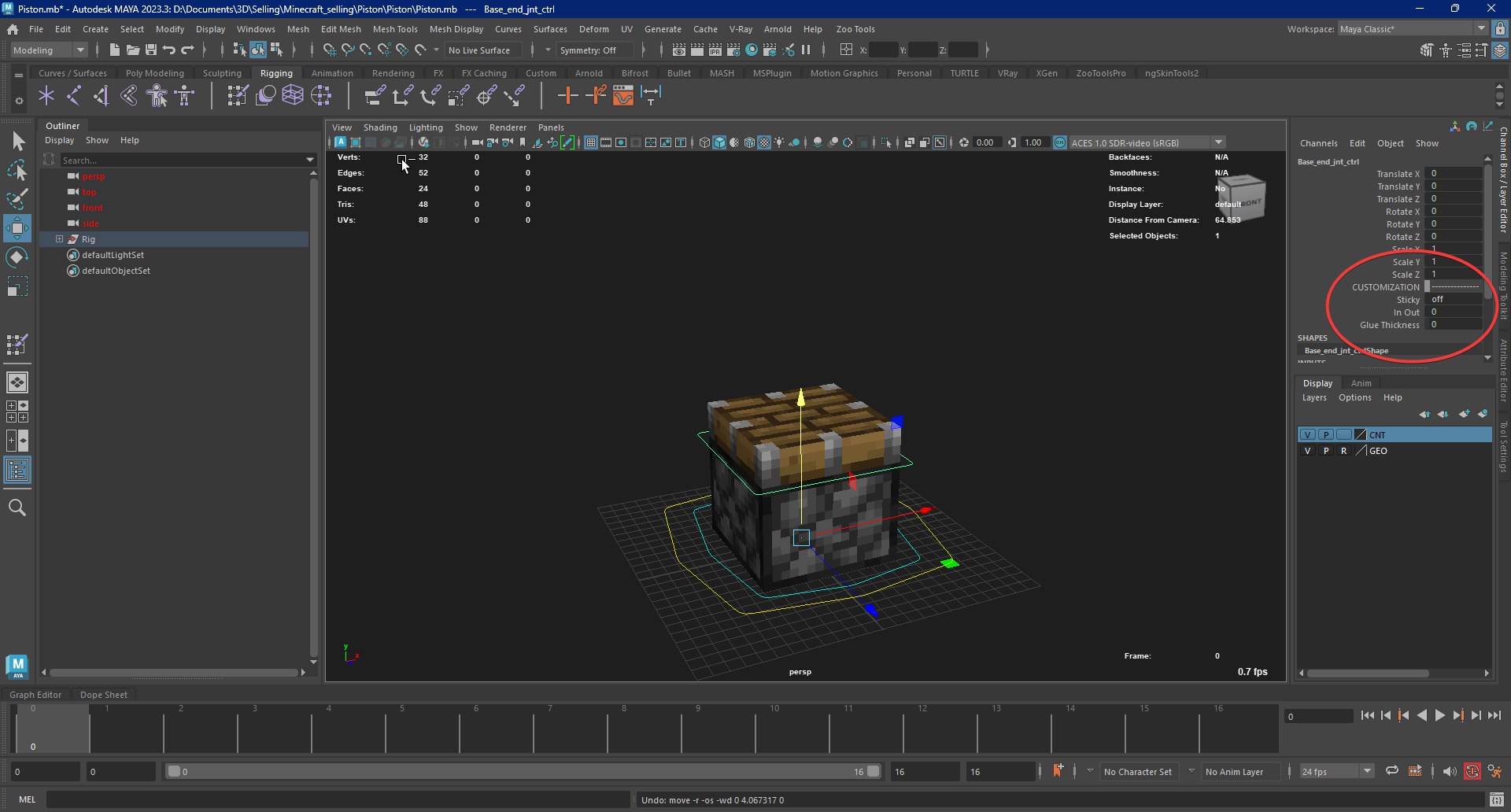
Task: Toggle visibility V of CNT layer
Action: pos(1307,435)
